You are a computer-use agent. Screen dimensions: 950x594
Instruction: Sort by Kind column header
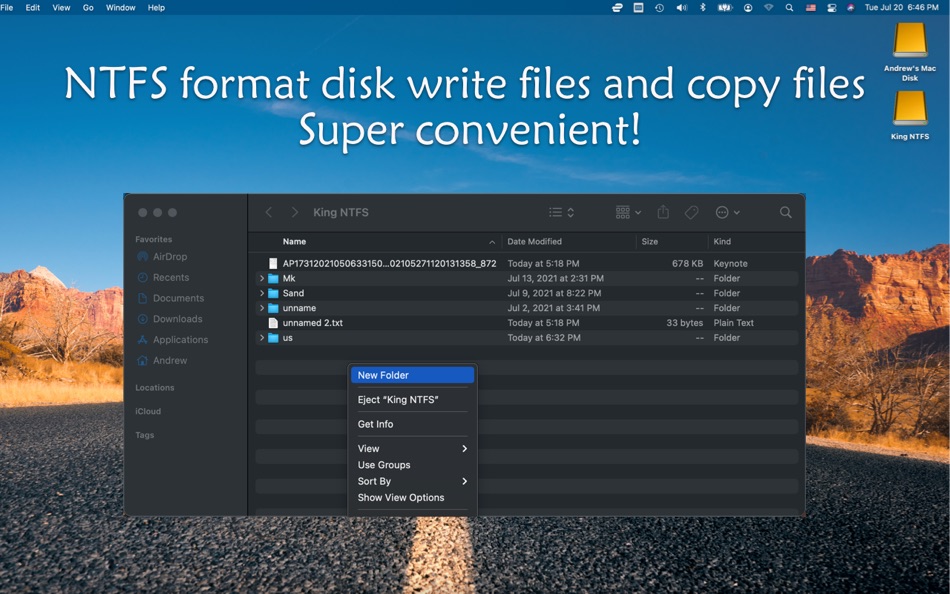pos(722,241)
